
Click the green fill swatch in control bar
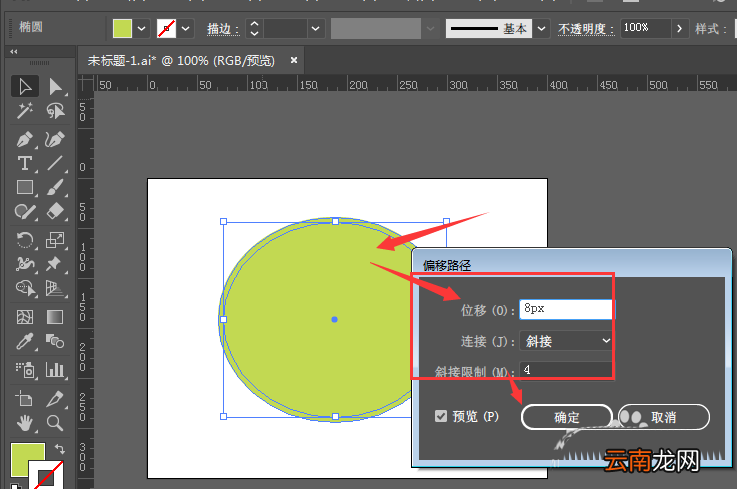[x=122, y=29]
